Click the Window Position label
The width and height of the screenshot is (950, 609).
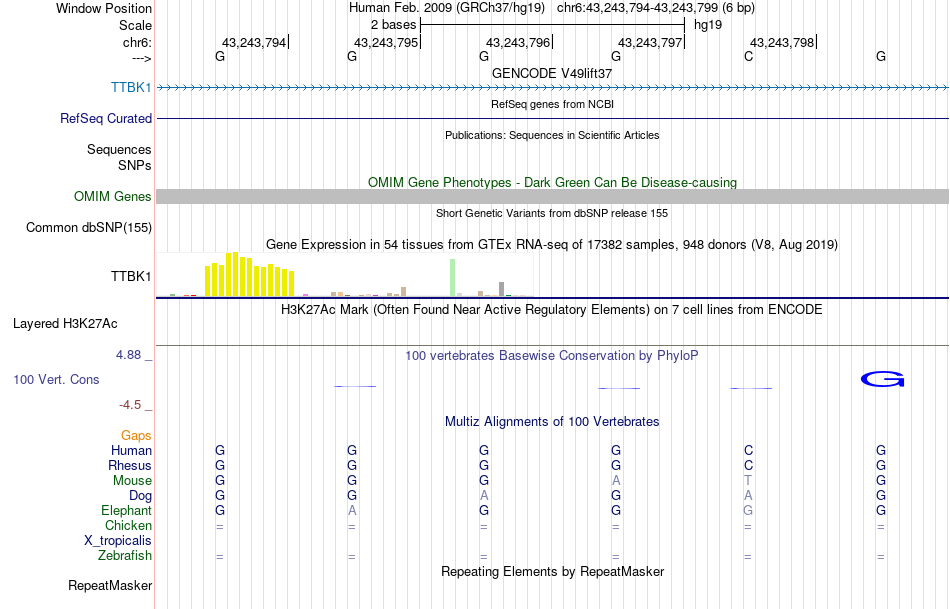tap(104, 8)
